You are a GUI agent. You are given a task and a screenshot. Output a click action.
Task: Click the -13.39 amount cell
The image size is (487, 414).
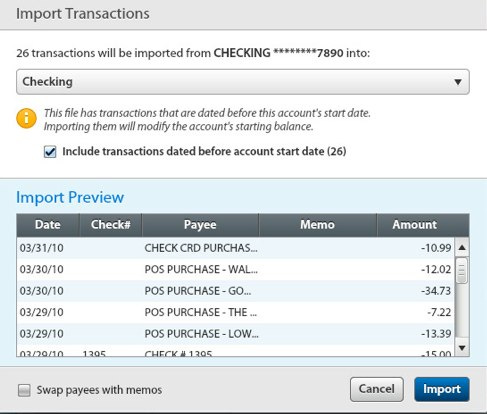point(436,334)
